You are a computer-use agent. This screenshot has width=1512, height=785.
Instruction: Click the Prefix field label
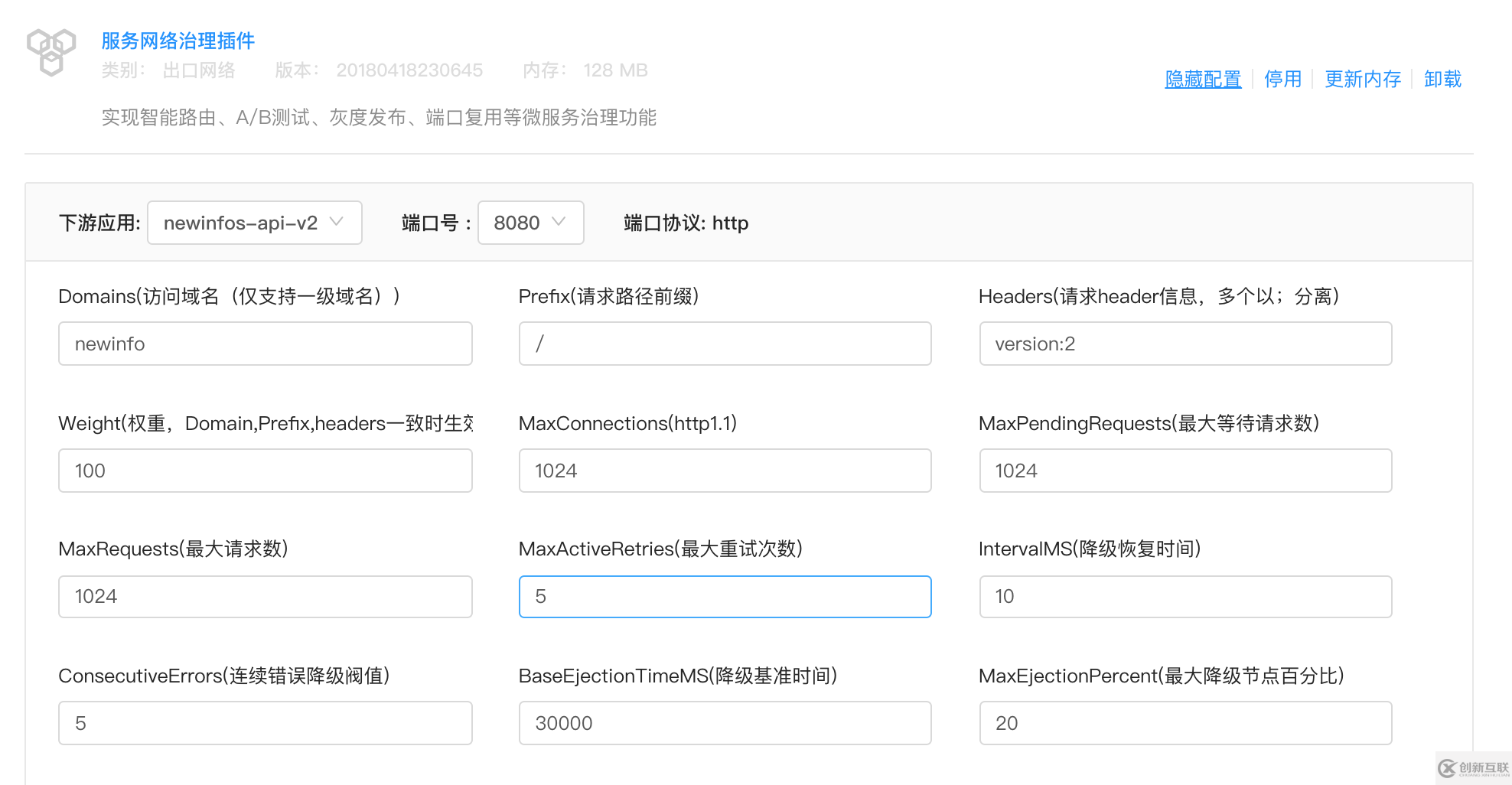coord(609,296)
